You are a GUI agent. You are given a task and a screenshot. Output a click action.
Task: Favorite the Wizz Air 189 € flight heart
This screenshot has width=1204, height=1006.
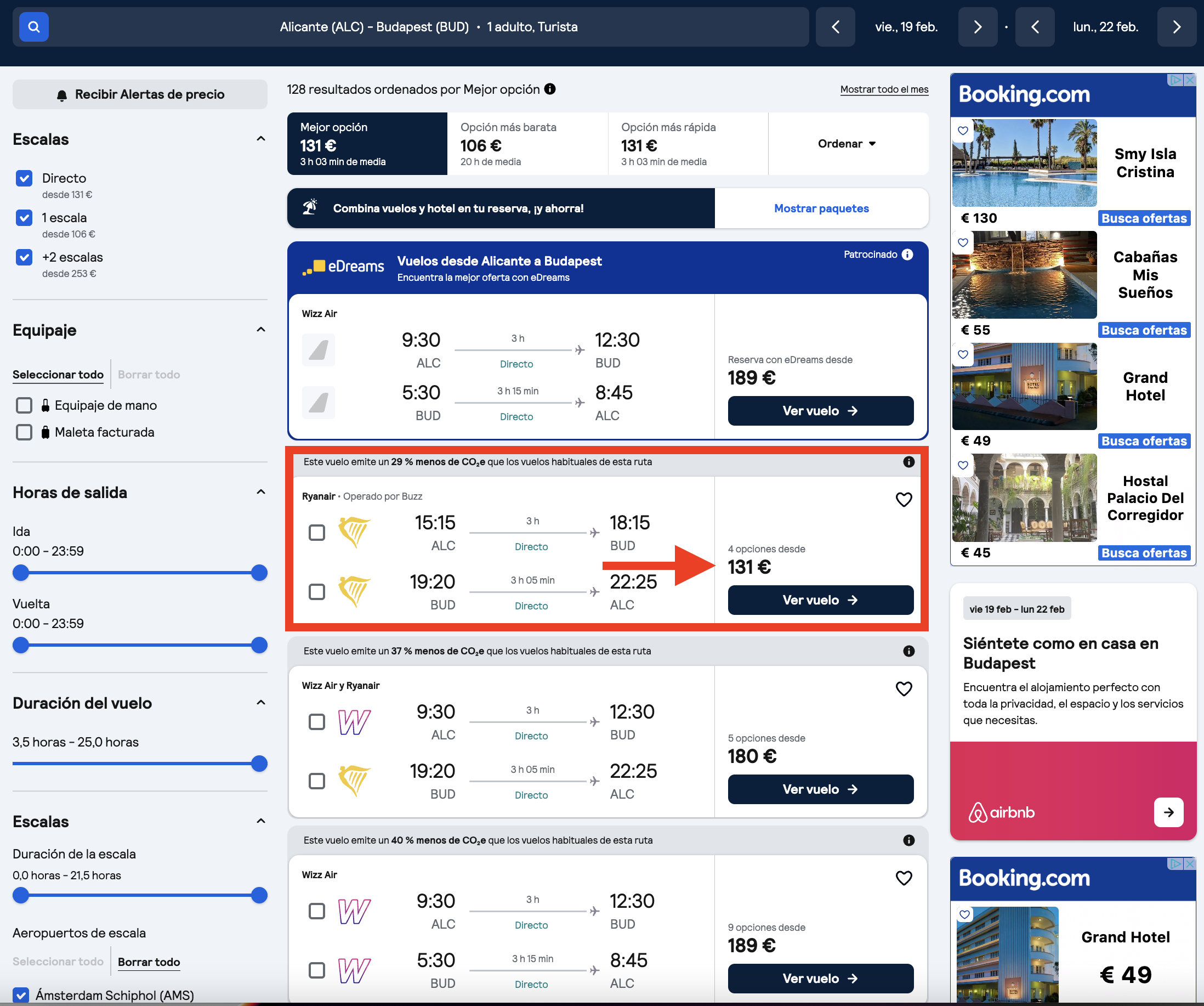tap(904, 878)
